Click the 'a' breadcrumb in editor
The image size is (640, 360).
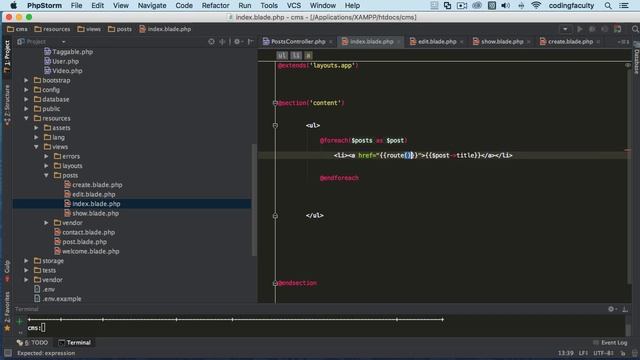click(308, 56)
